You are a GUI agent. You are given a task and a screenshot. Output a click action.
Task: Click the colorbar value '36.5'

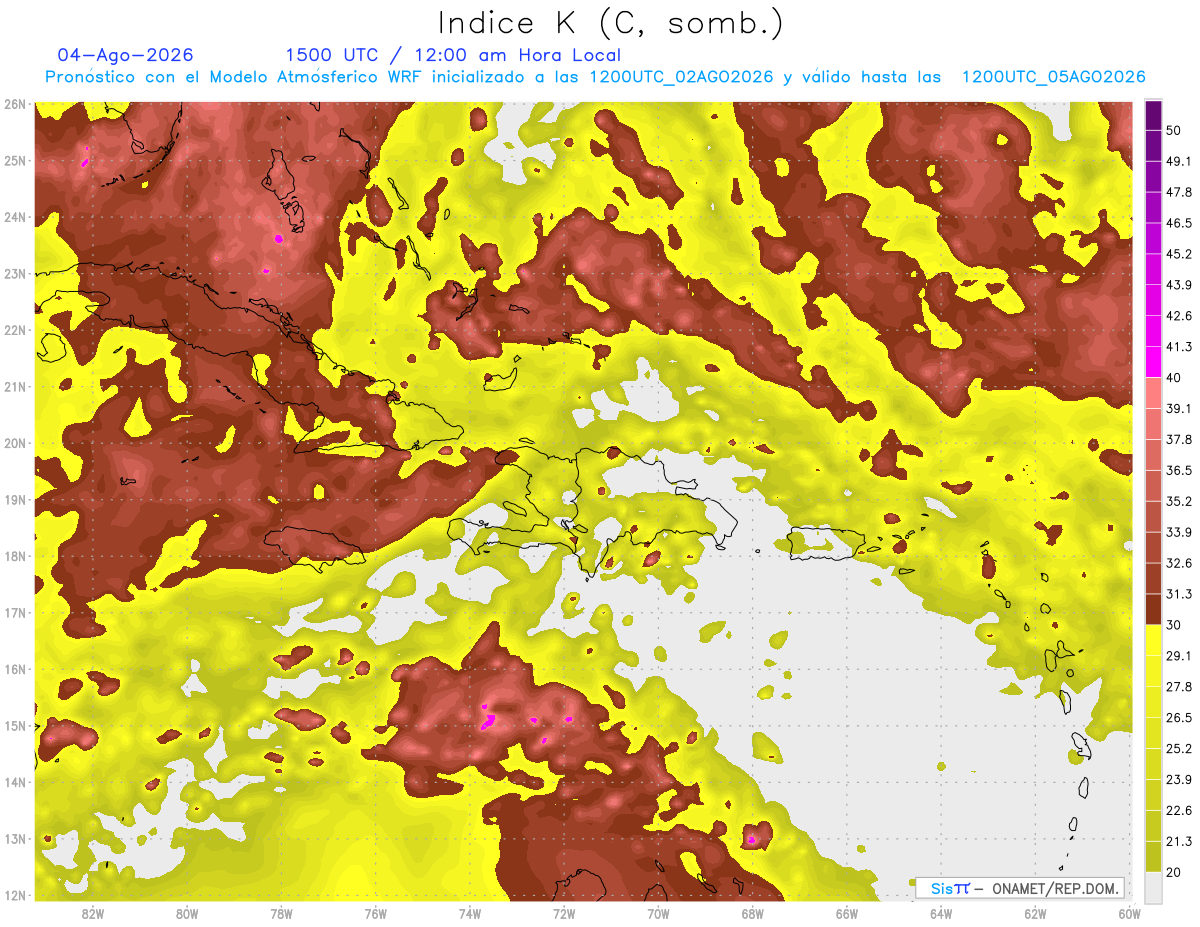point(1178,470)
